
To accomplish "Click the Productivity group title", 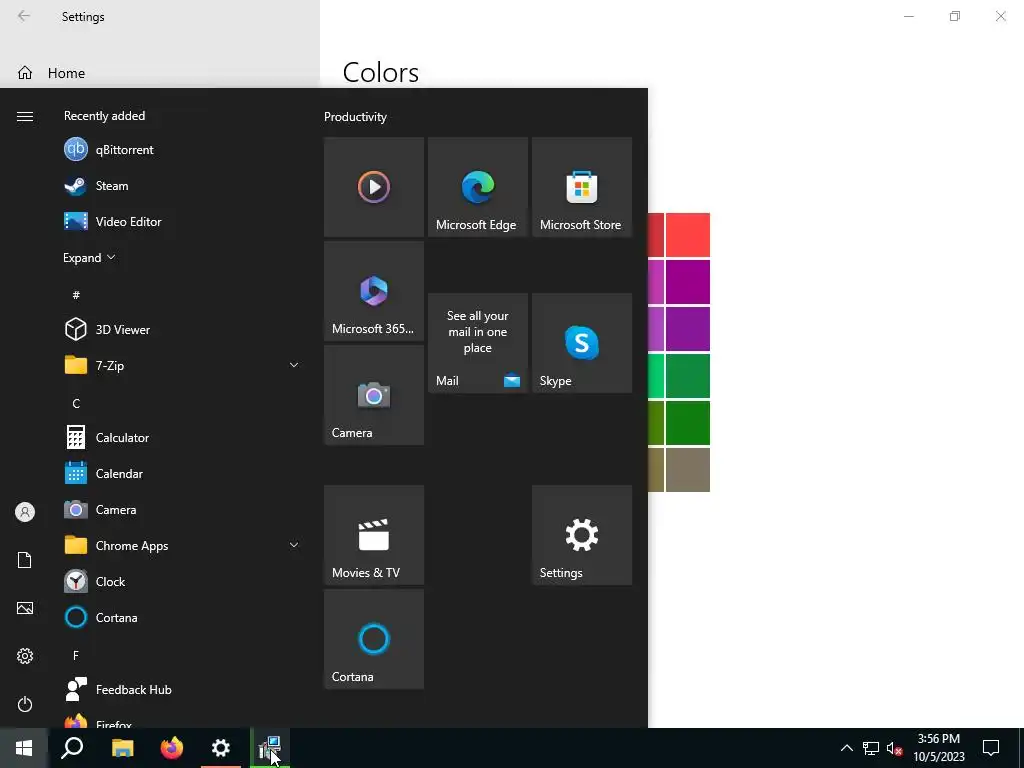I will click(x=355, y=117).
